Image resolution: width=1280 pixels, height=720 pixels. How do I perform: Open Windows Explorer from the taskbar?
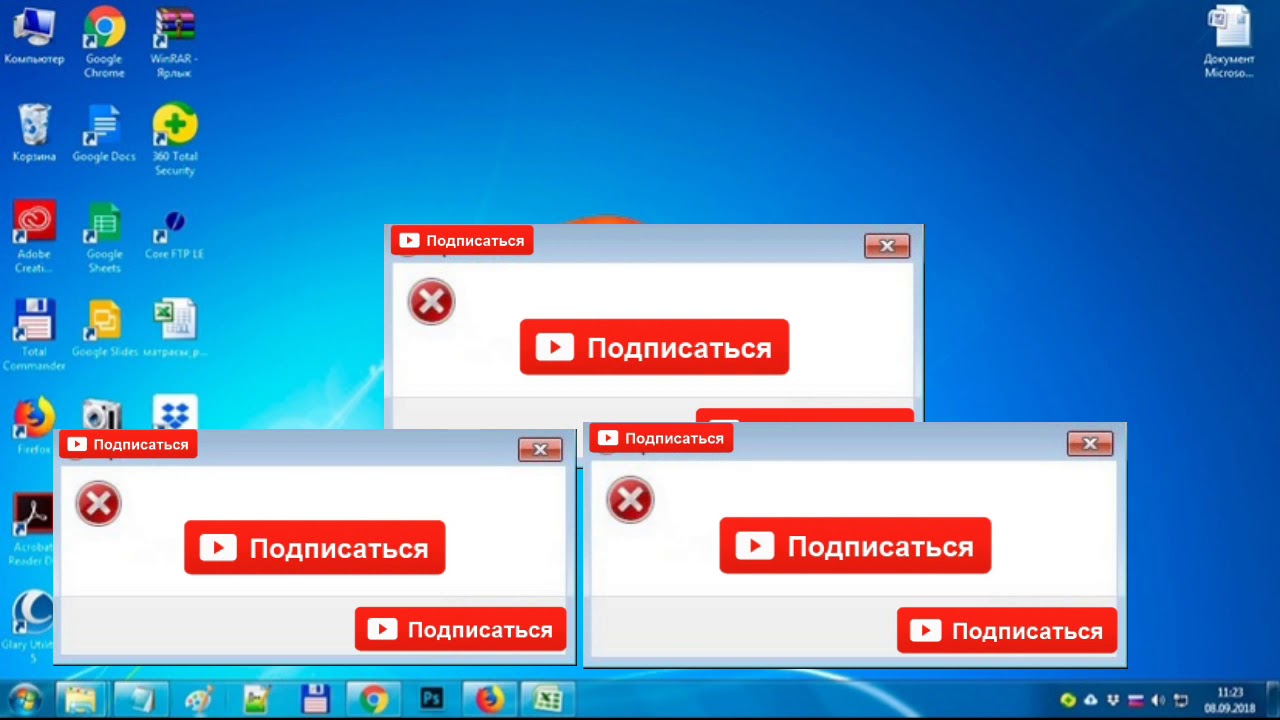tap(79, 698)
